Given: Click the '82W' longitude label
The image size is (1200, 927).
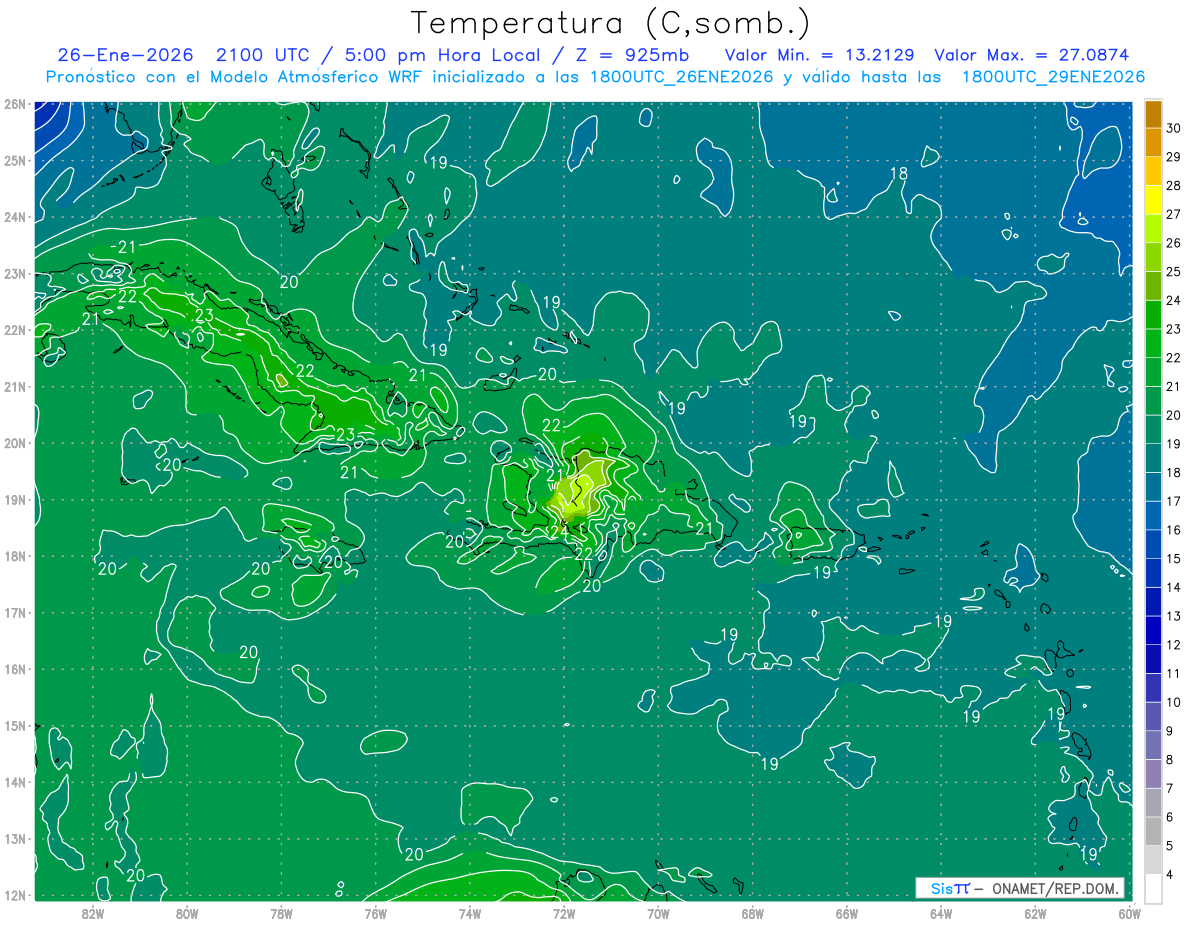Looking at the screenshot, I should 92,912.
